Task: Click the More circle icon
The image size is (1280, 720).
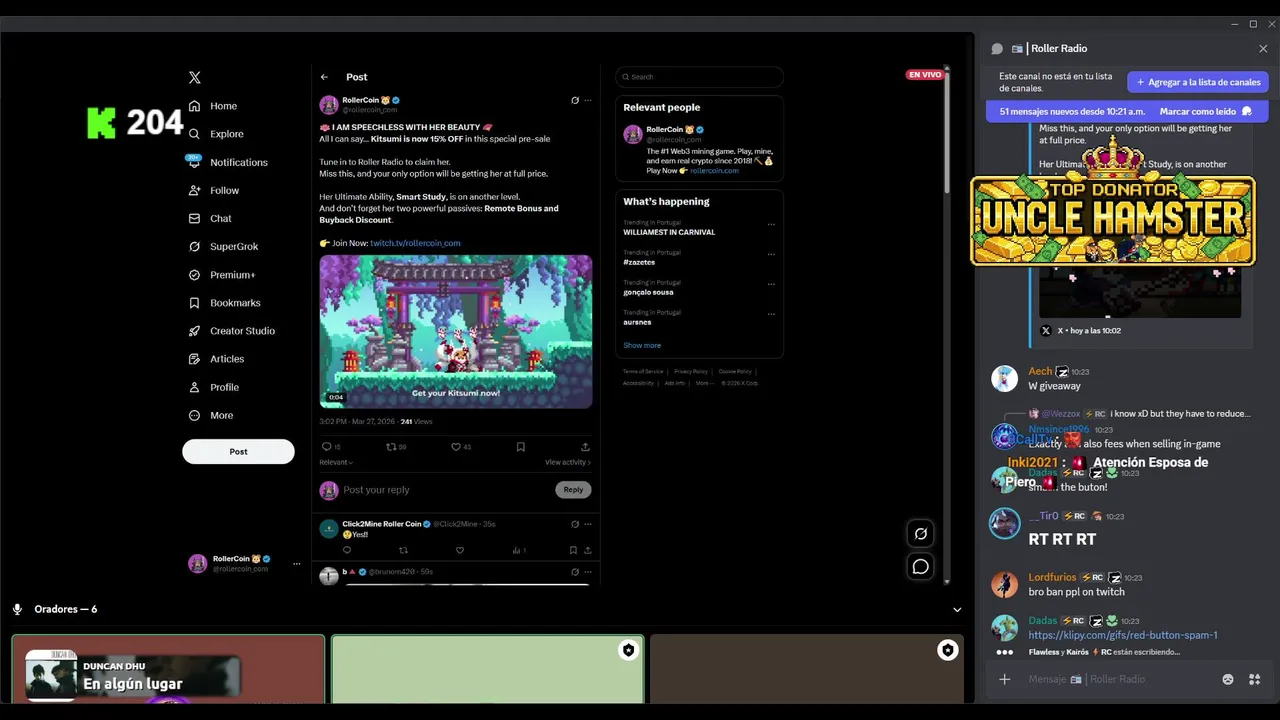Action: point(195,415)
